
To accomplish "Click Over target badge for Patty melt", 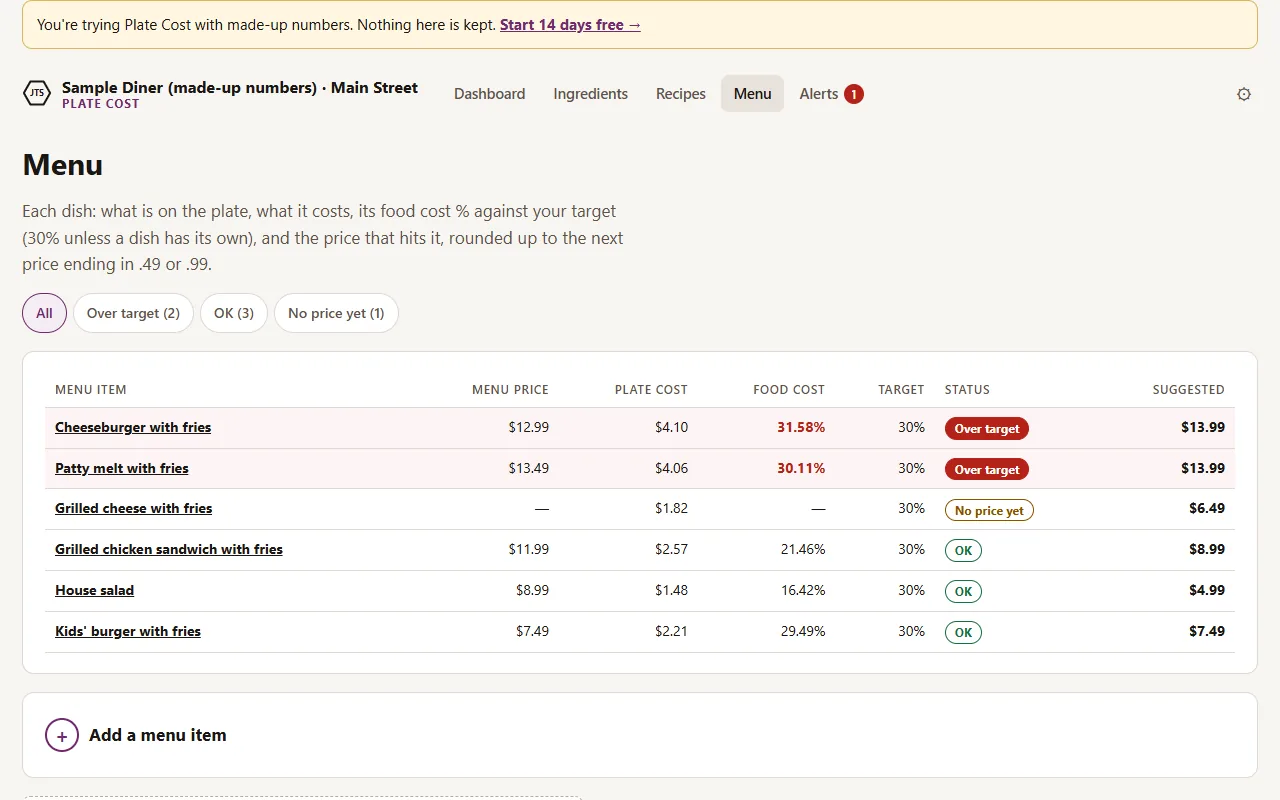I will [x=987, y=470].
